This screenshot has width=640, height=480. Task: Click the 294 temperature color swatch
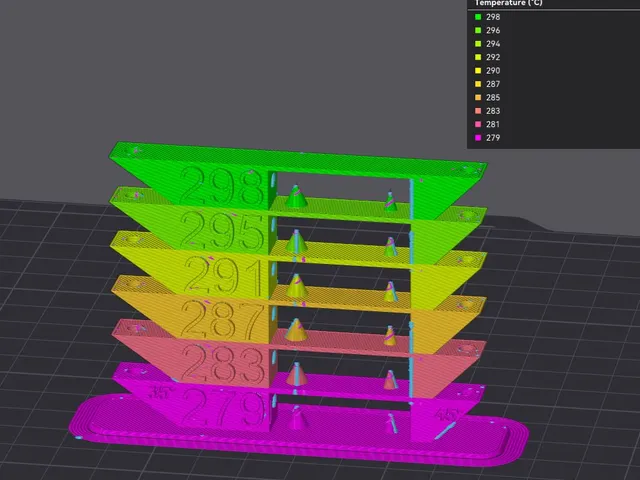pos(478,44)
